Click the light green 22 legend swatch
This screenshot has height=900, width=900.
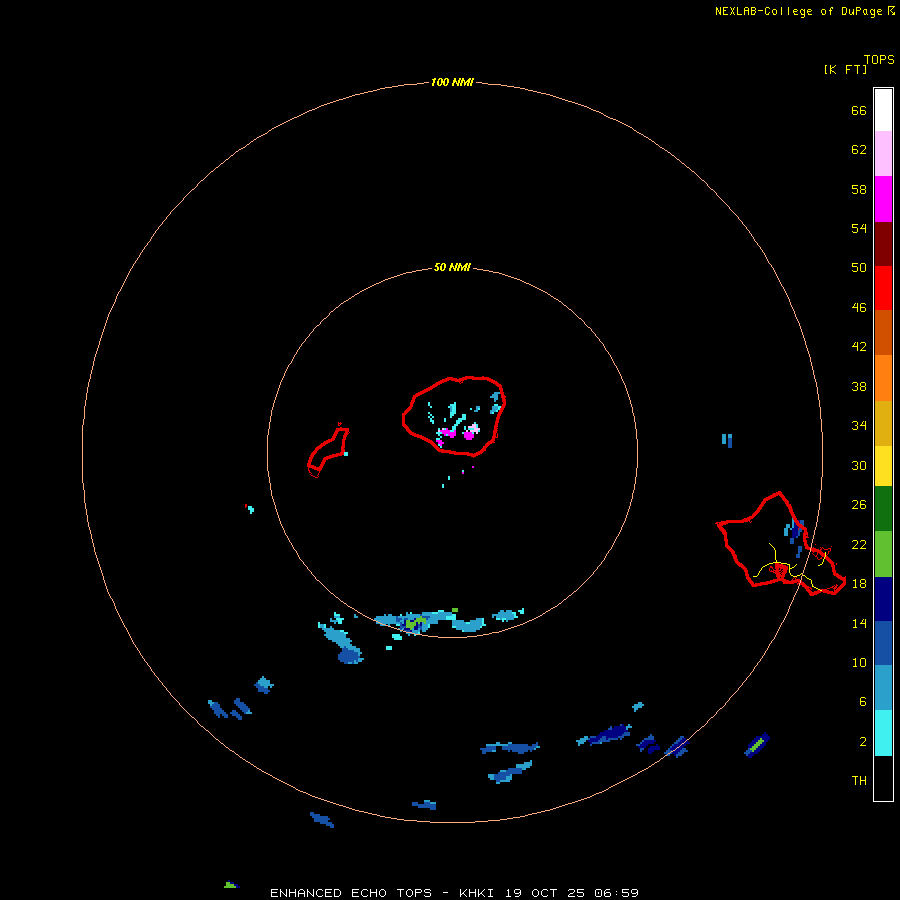883,554
